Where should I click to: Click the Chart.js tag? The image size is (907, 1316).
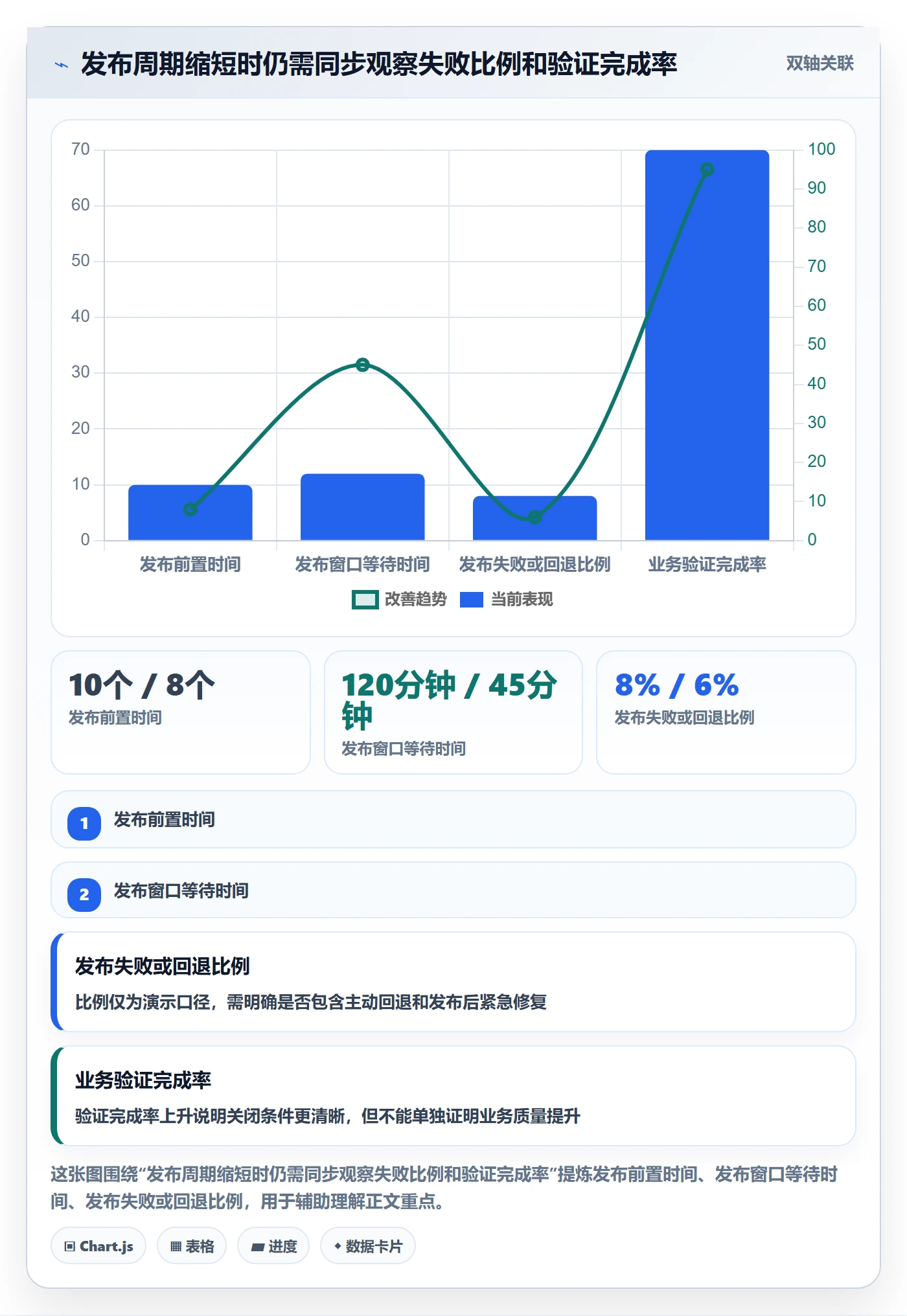coord(98,1246)
